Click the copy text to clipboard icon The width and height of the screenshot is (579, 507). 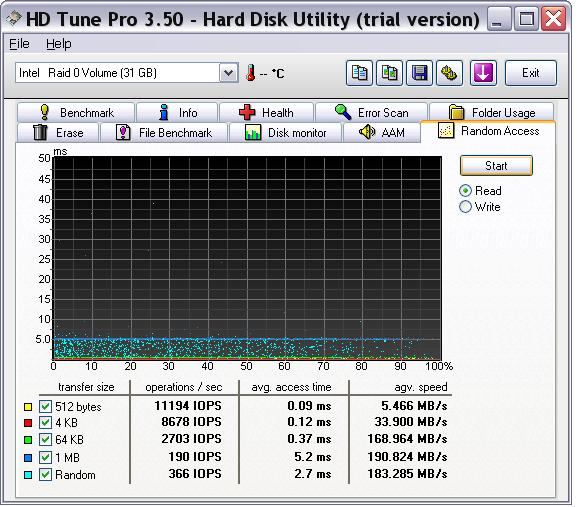(x=359, y=73)
